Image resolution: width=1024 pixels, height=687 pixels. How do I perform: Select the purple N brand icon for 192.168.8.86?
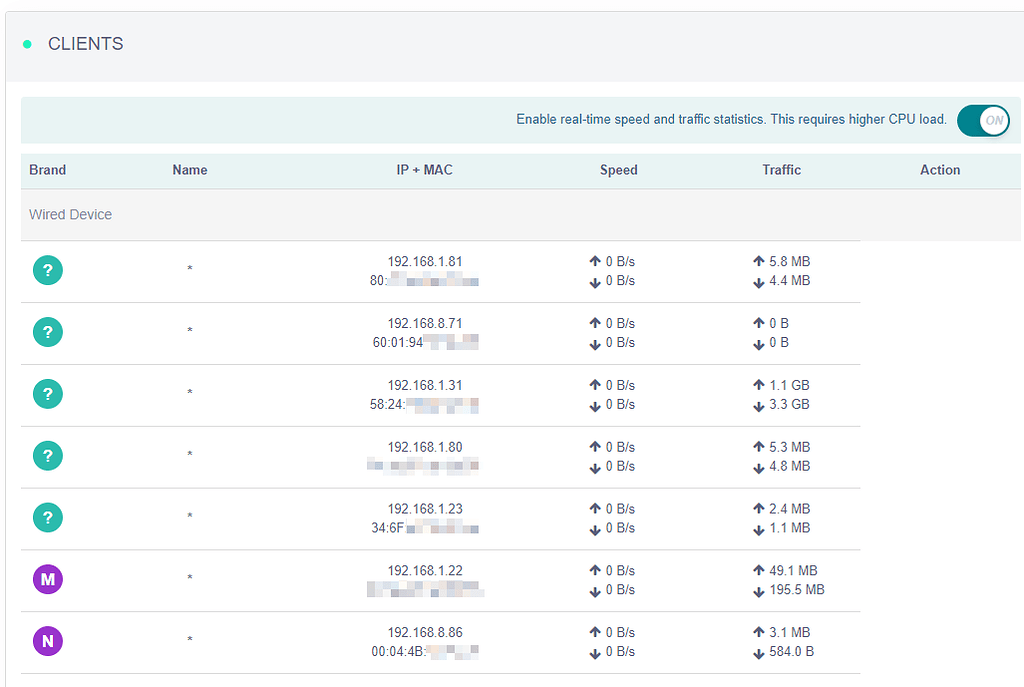click(47, 641)
